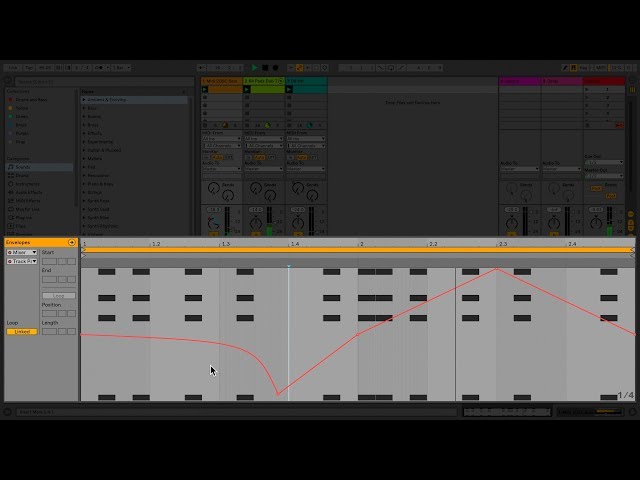Viewport: 640px width, 480px height.
Task: Launch the green clip in track 2
Action: tap(247, 89)
